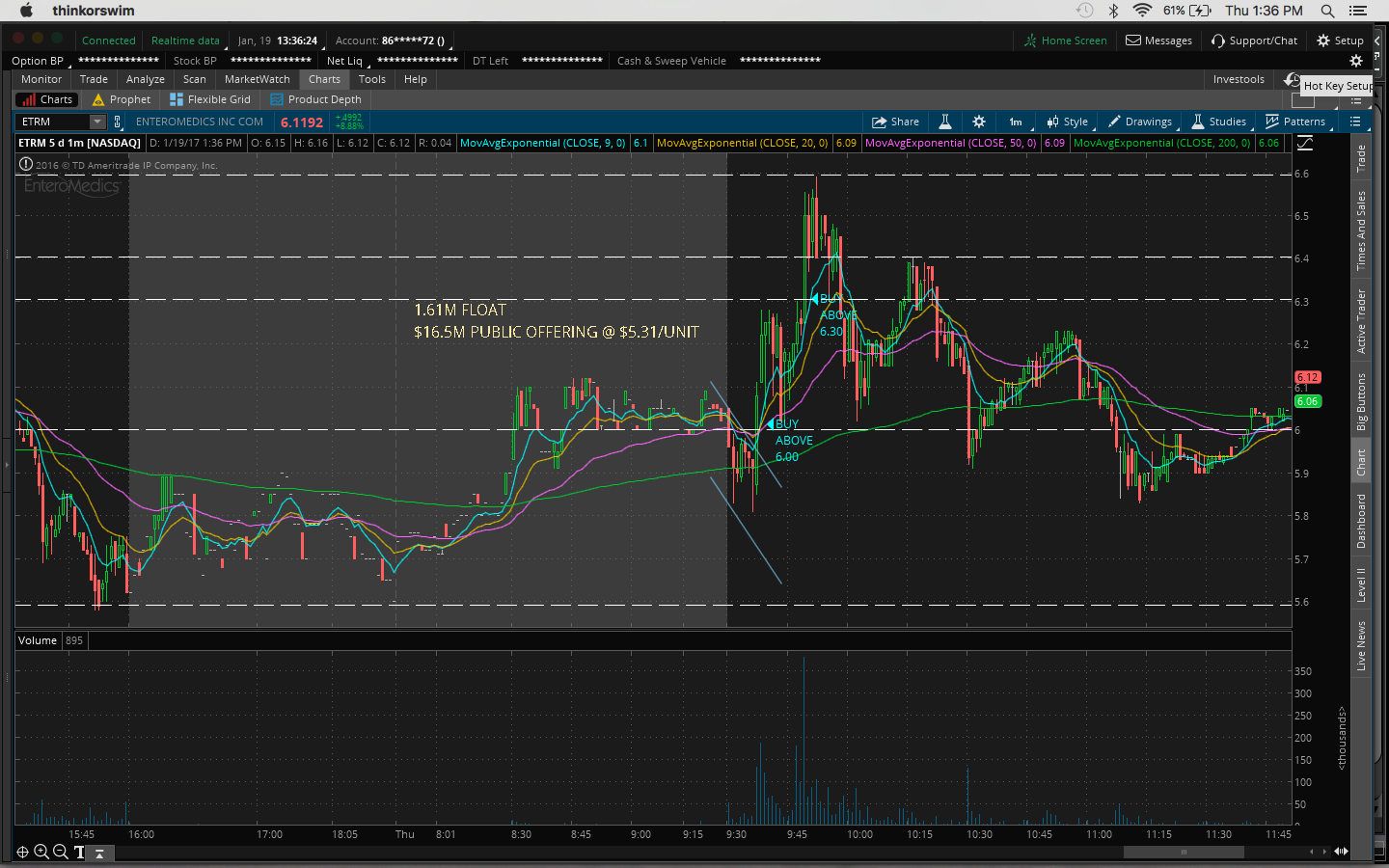Switch to the Flexible Grid sub-tab
1389x868 pixels.
coord(210,99)
